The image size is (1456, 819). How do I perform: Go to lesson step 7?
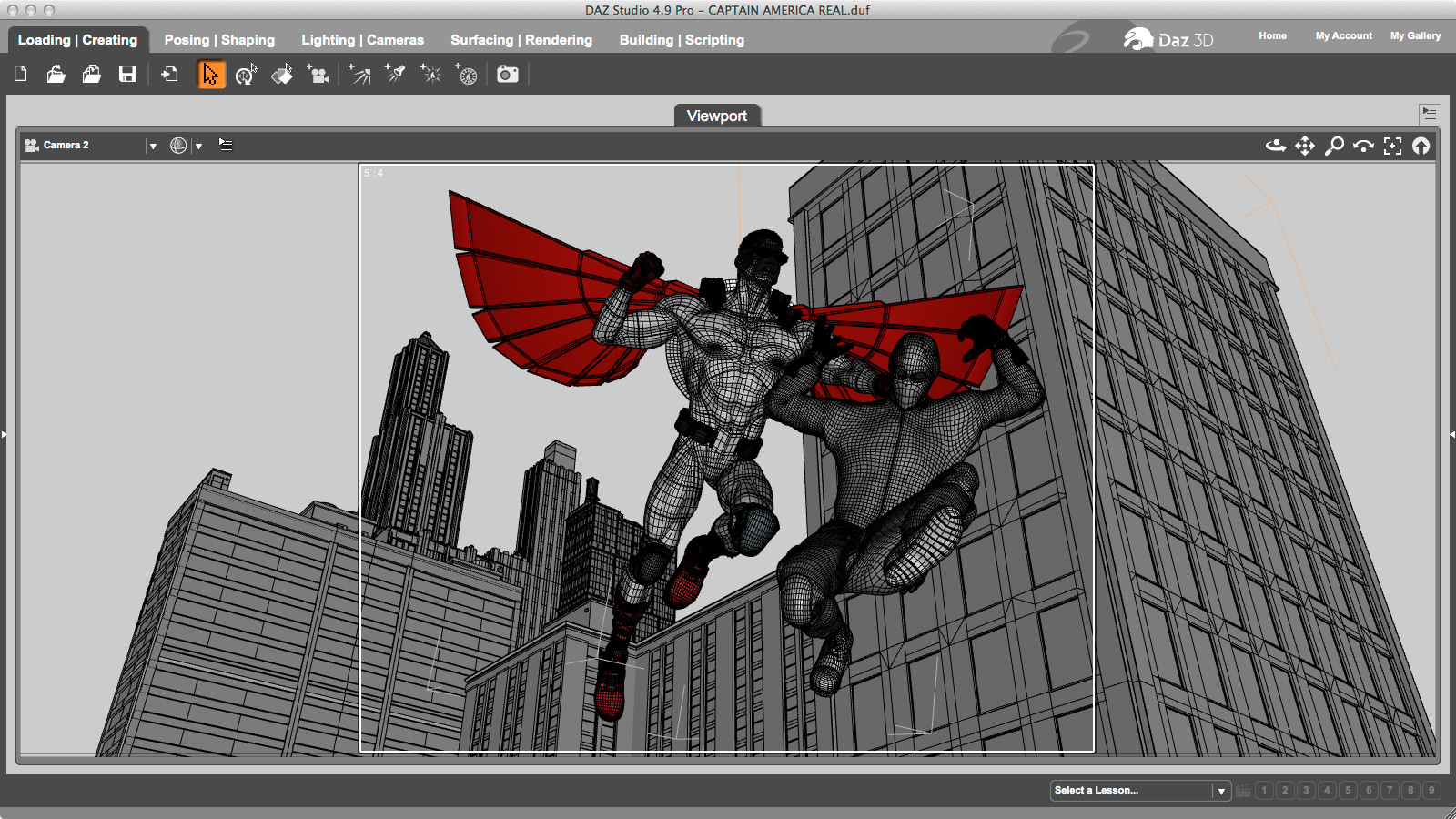[x=1390, y=790]
